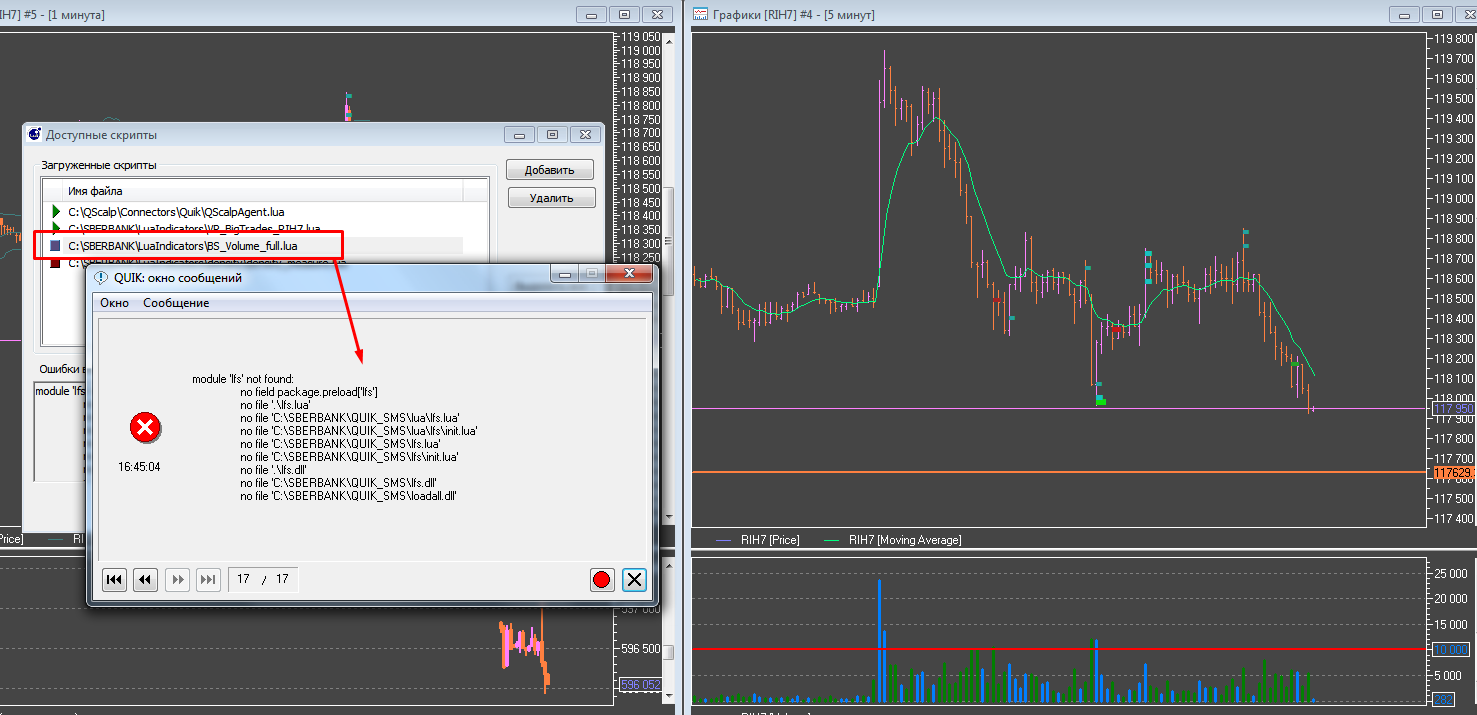Click the RIH7 [Price] legend entry
The width and height of the screenshot is (1477, 715).
tap(768, 540)
